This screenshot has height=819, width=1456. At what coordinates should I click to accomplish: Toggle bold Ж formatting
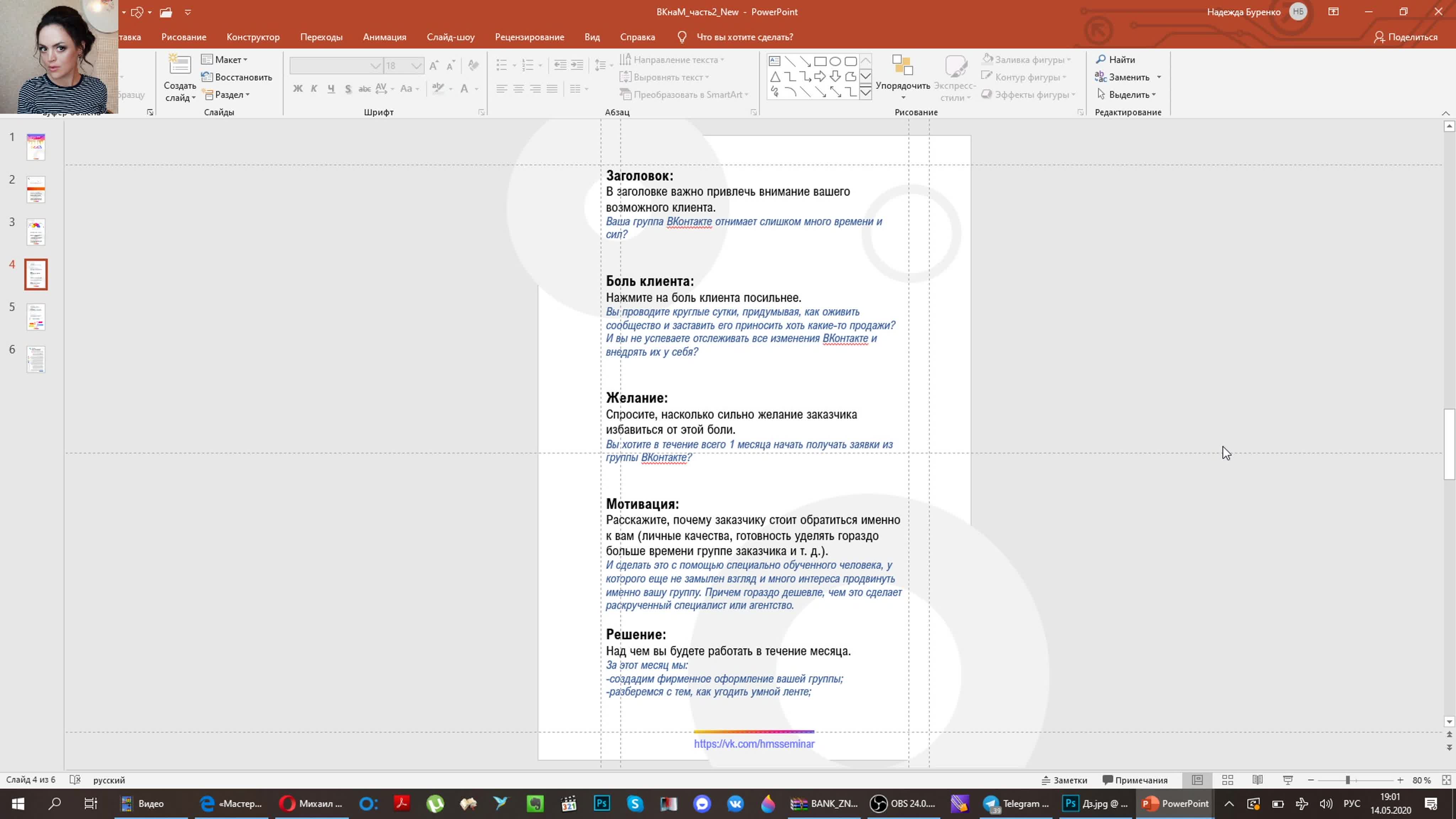pyautogui.click(x=298, y=89)
